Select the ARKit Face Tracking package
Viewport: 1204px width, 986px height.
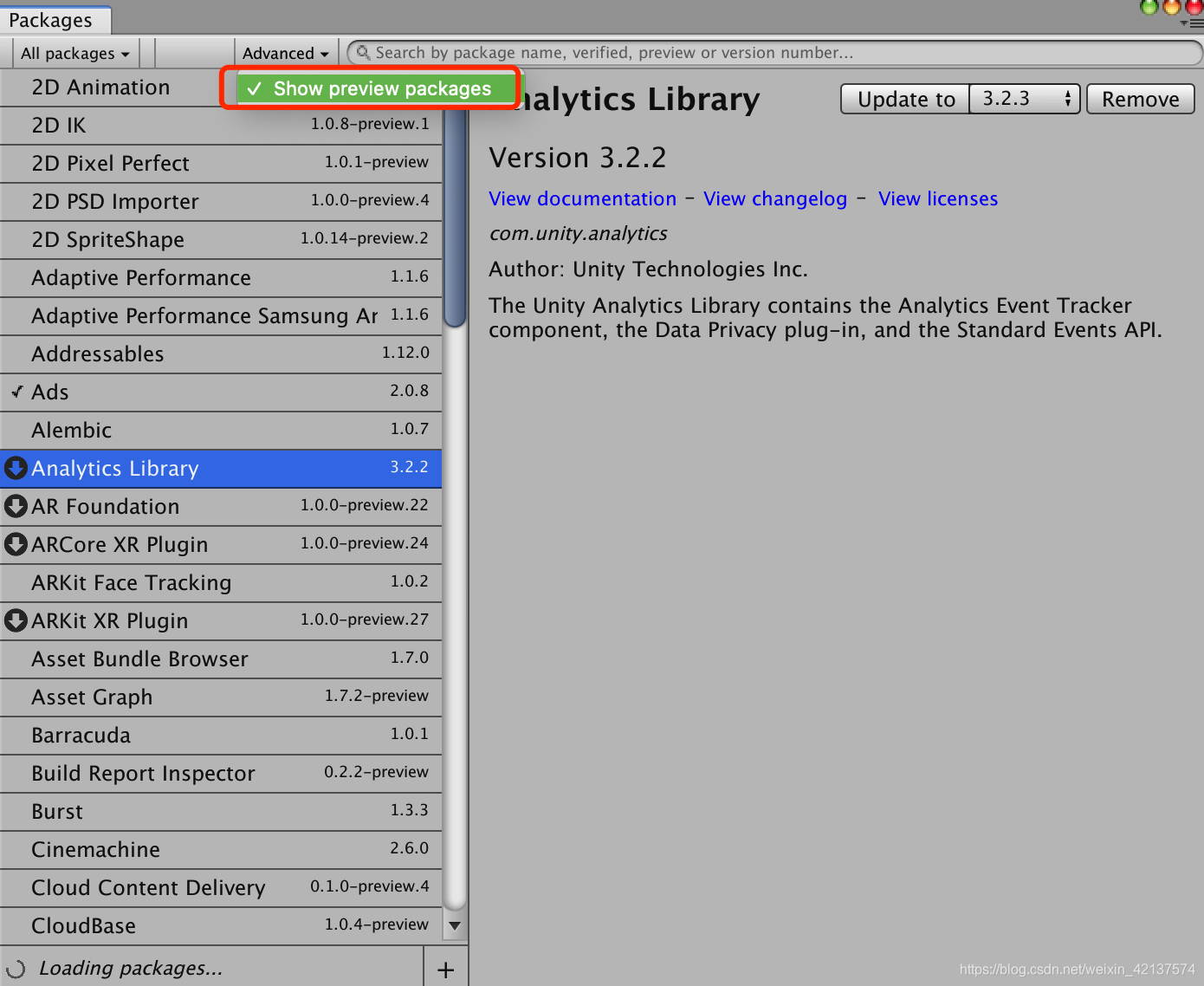click(221, 583)
